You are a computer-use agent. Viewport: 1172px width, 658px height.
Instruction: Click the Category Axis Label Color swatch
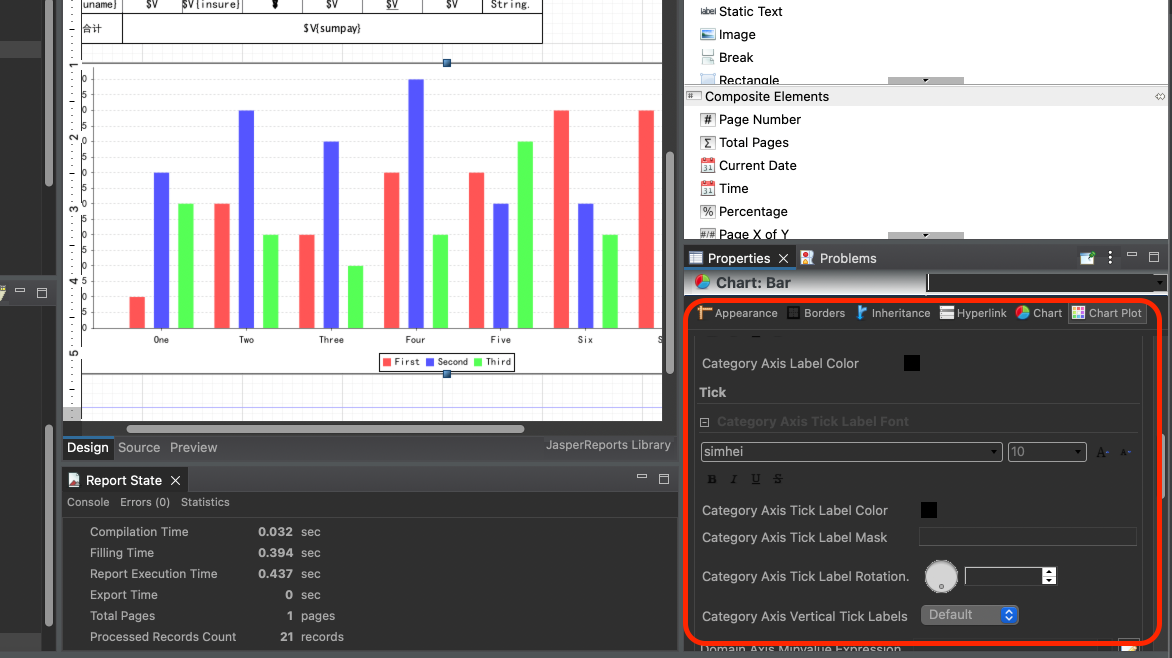point(912,363)
